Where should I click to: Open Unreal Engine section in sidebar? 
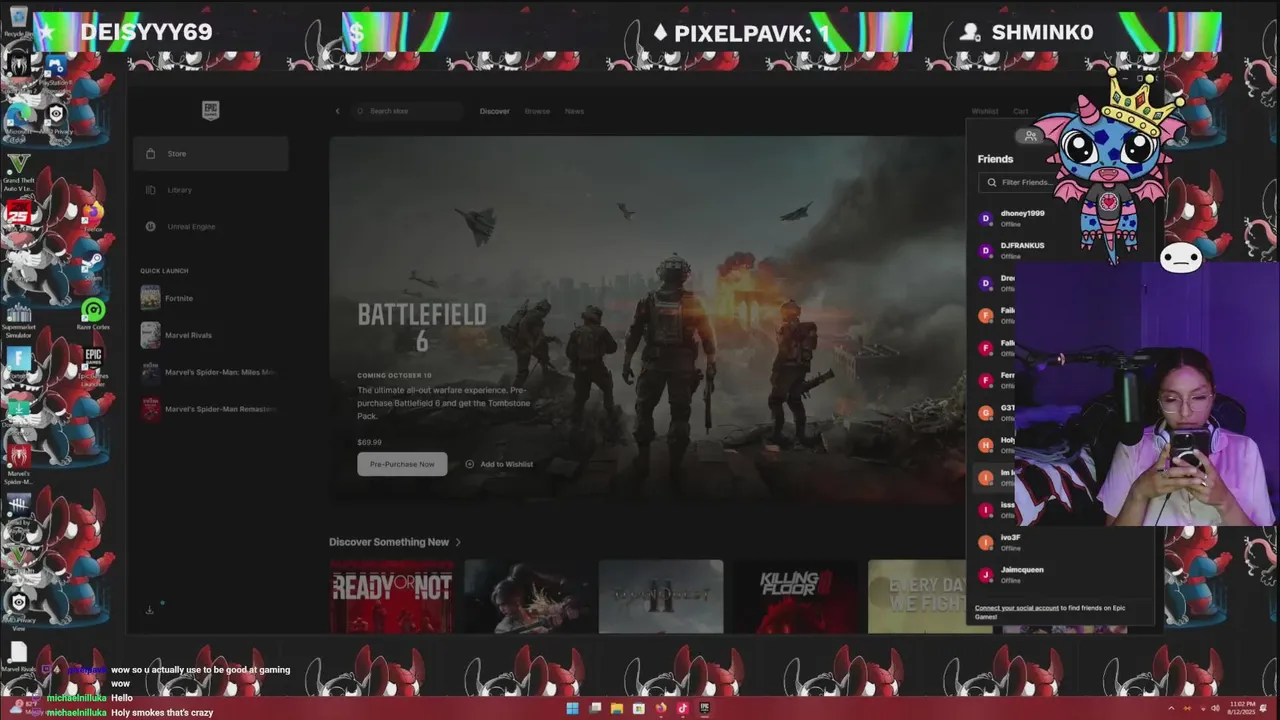coord(211,227)
